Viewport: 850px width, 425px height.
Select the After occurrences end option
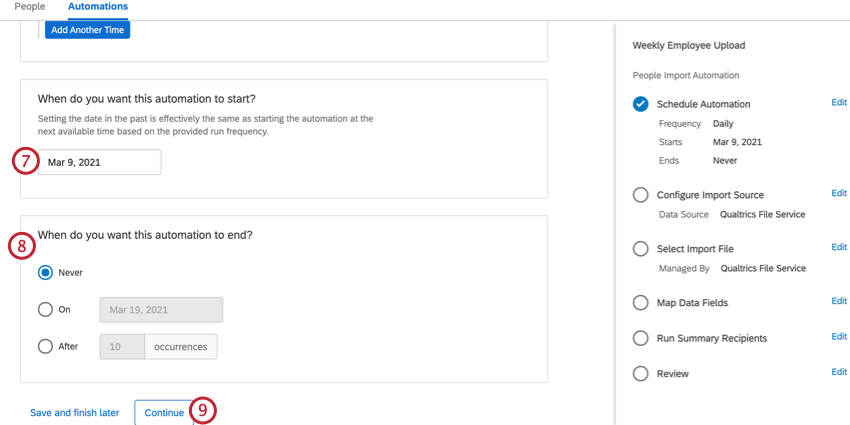point(45,346)
